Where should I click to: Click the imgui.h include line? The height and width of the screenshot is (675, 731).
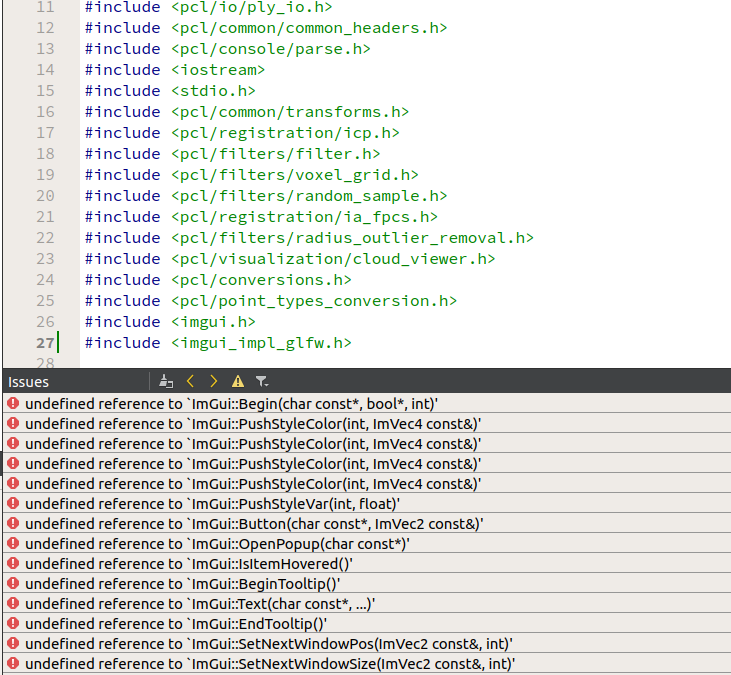tap(170, 322)
